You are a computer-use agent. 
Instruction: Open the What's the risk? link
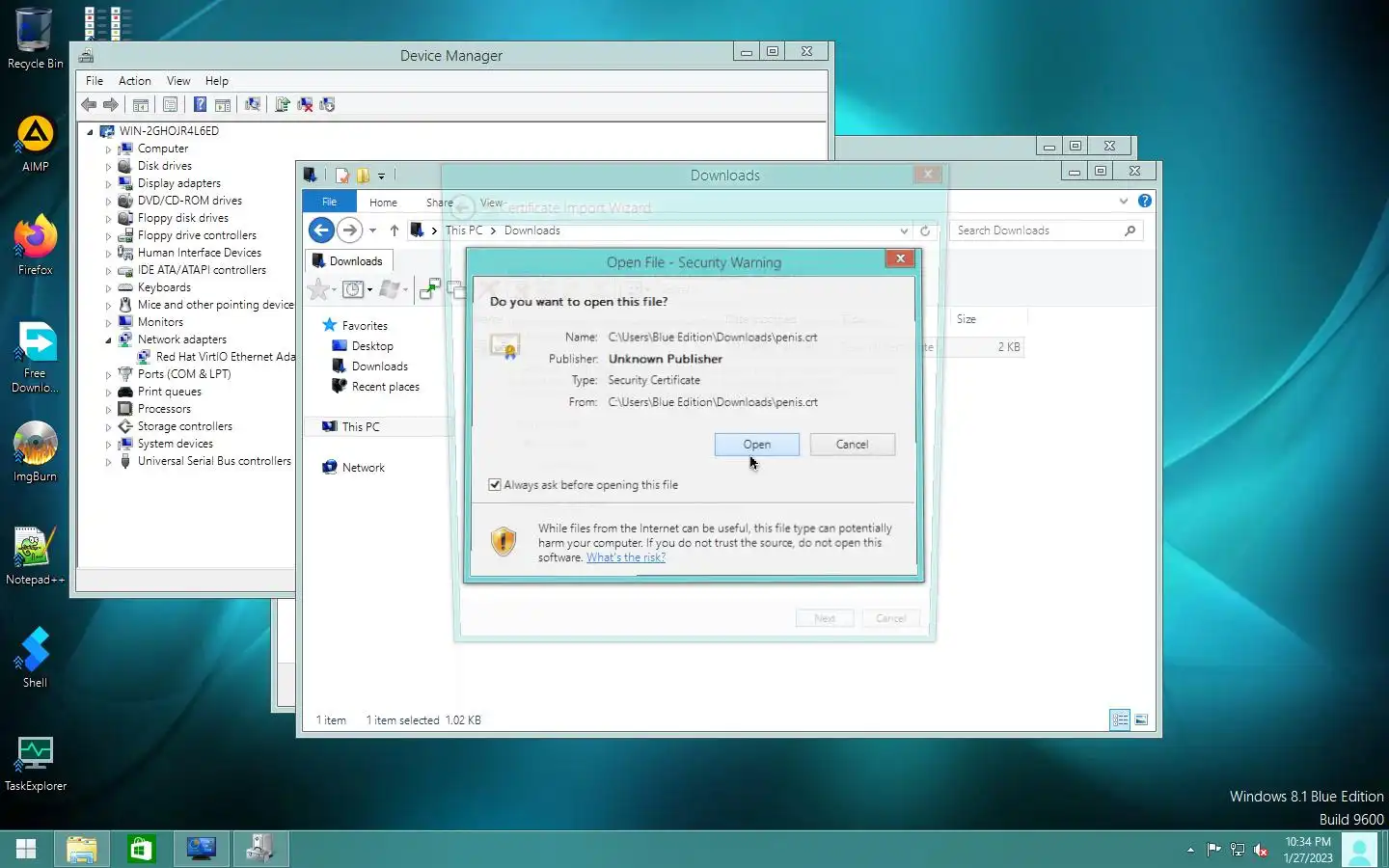[626, 557]
